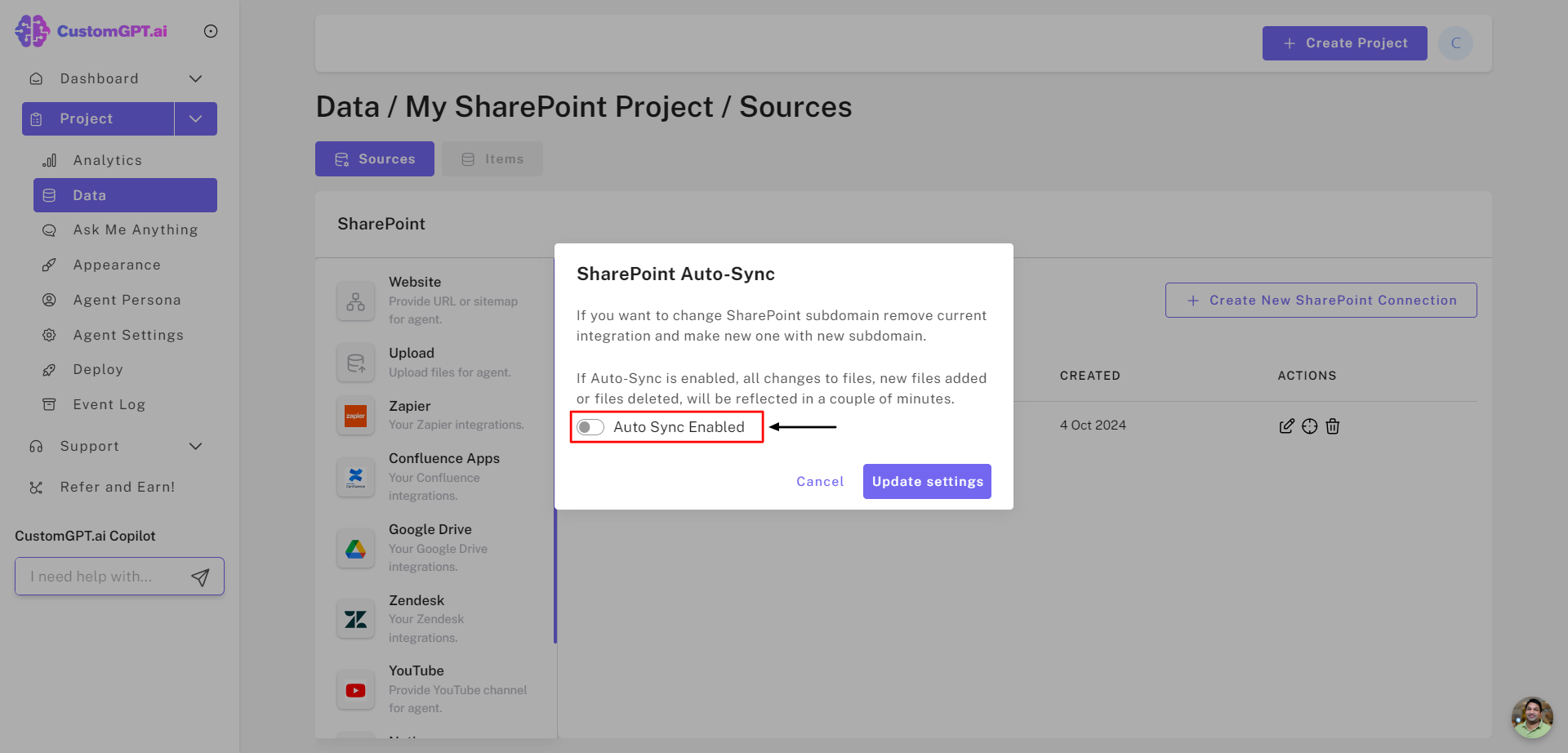Click Create New SharePoint Connection
The height and width of the screenshot is (753, 1568).
[1321, 301]
